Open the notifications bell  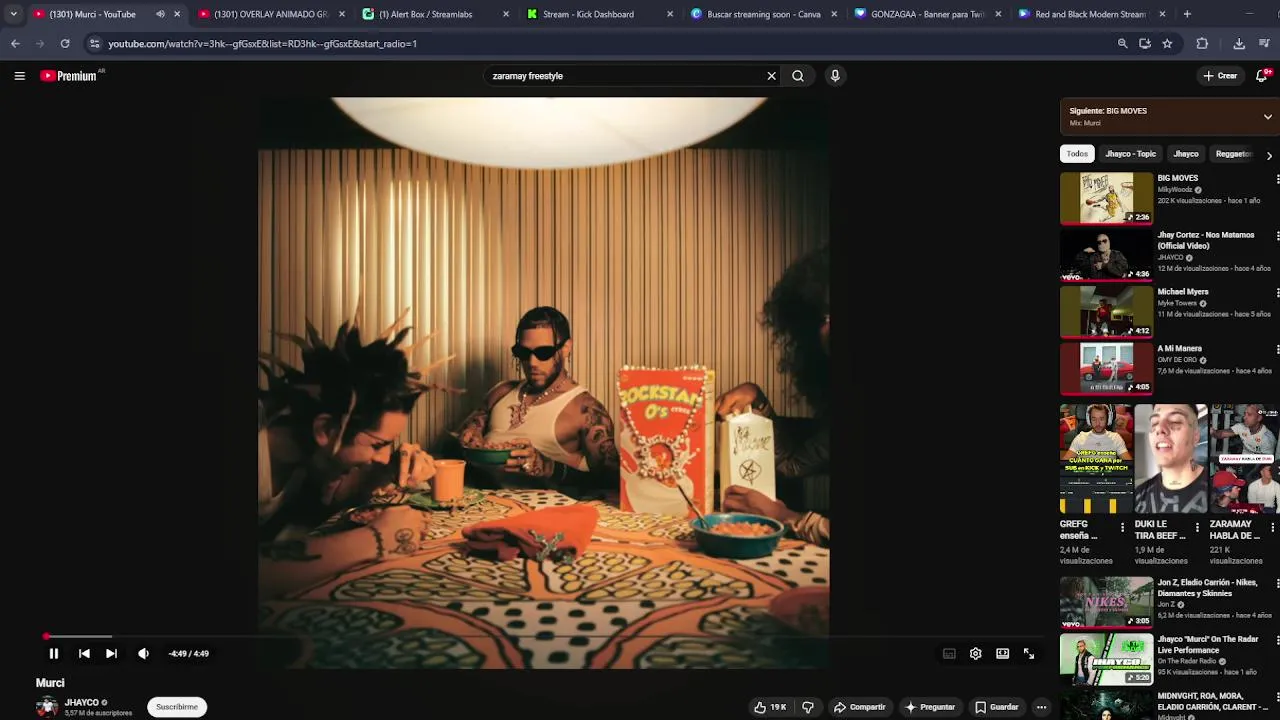(x=1262, y=76)
